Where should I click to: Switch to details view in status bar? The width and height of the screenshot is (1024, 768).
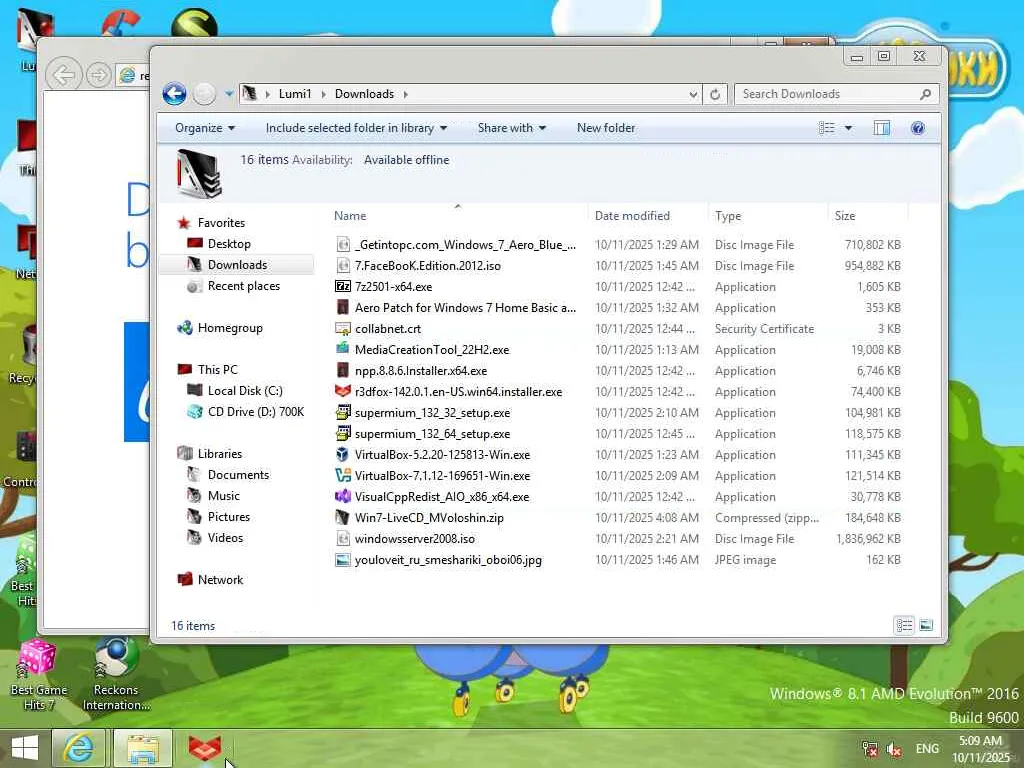(x=904, y=626)
